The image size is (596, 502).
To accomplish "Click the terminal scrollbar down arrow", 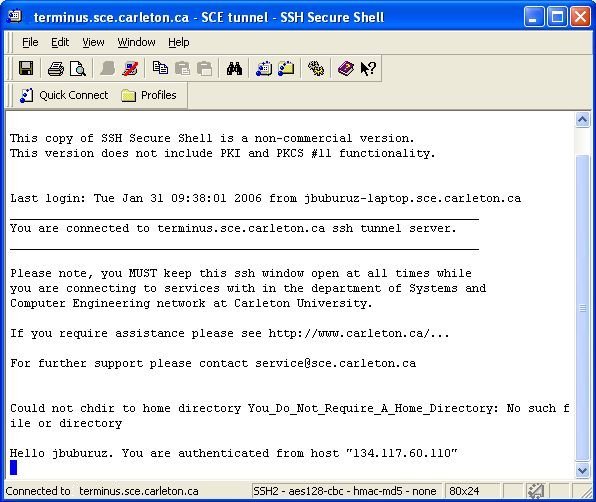I will click(582, 470).
